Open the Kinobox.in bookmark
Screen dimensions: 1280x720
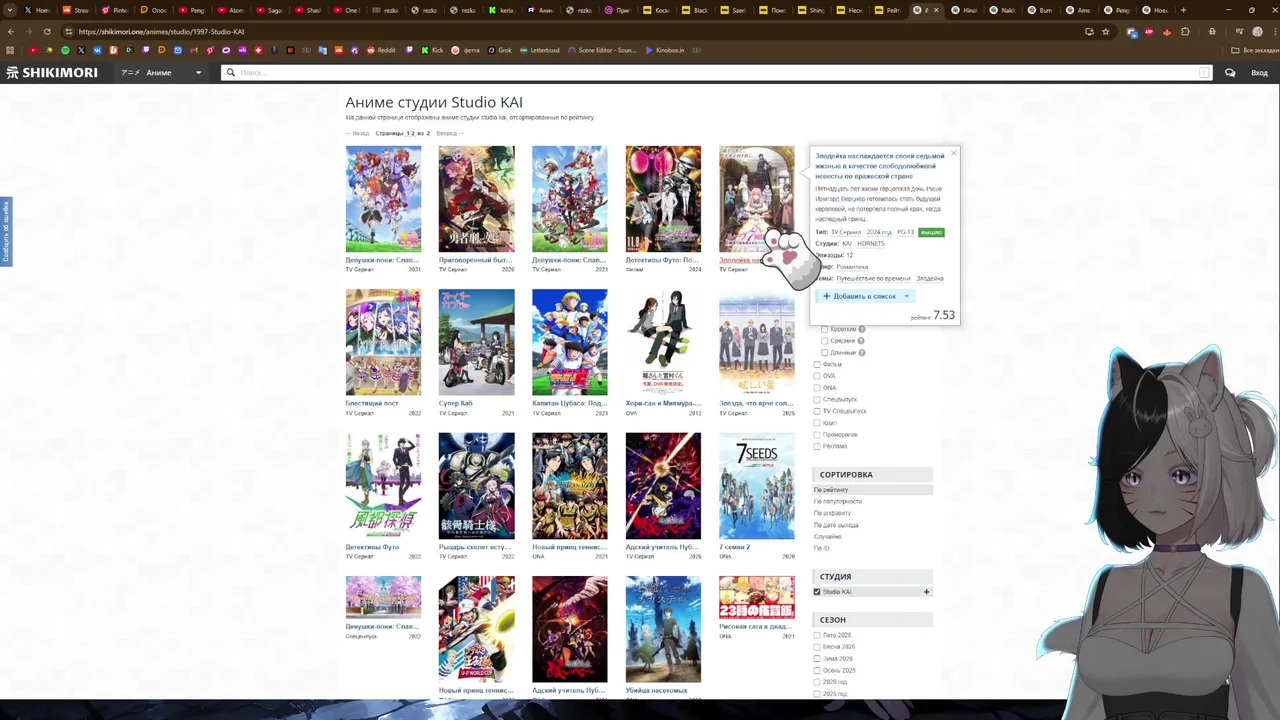pyautogui.click(x=665, y=50)
